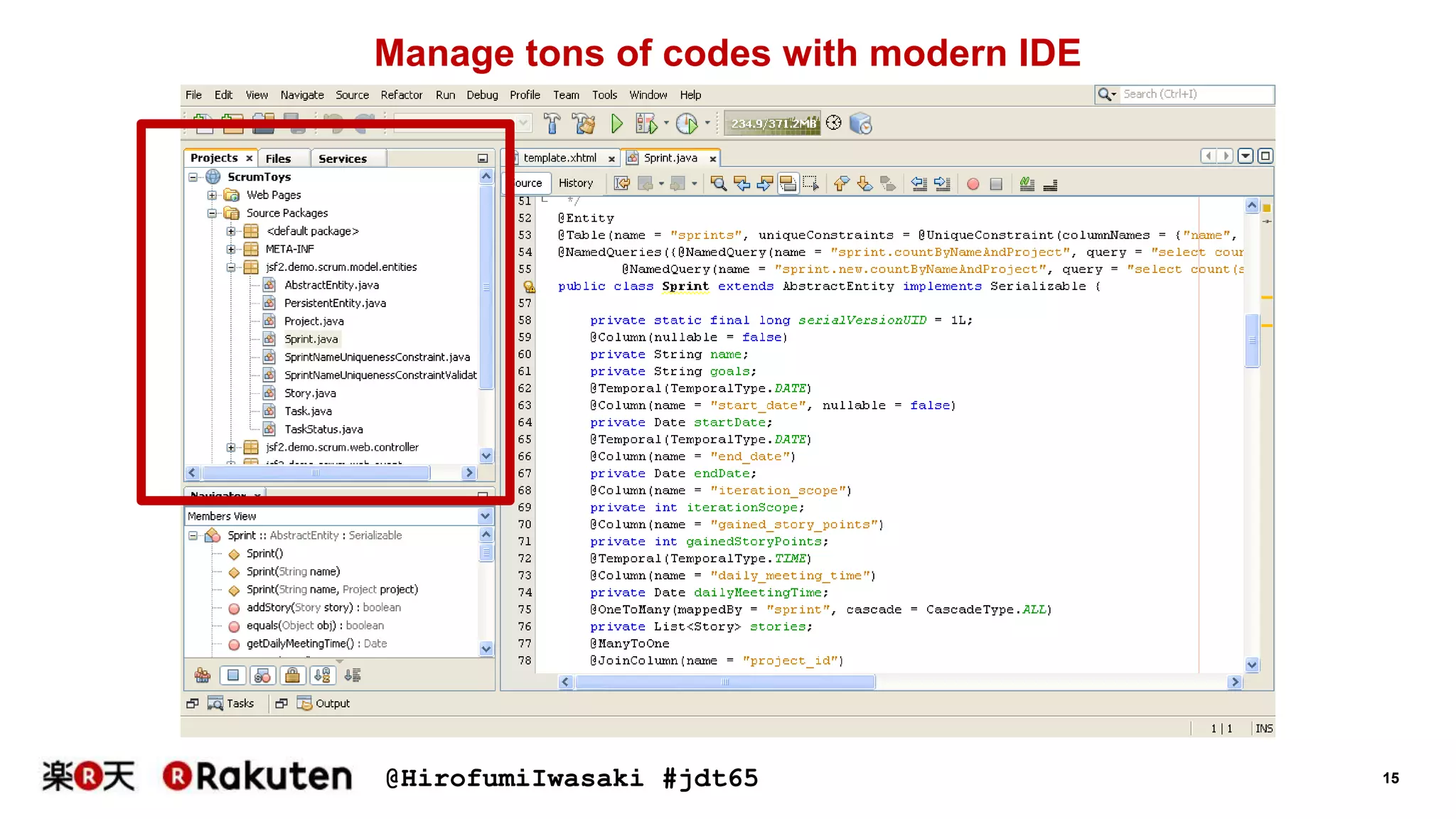Click Clean and Build hammer-broom icon

point(584,124)
